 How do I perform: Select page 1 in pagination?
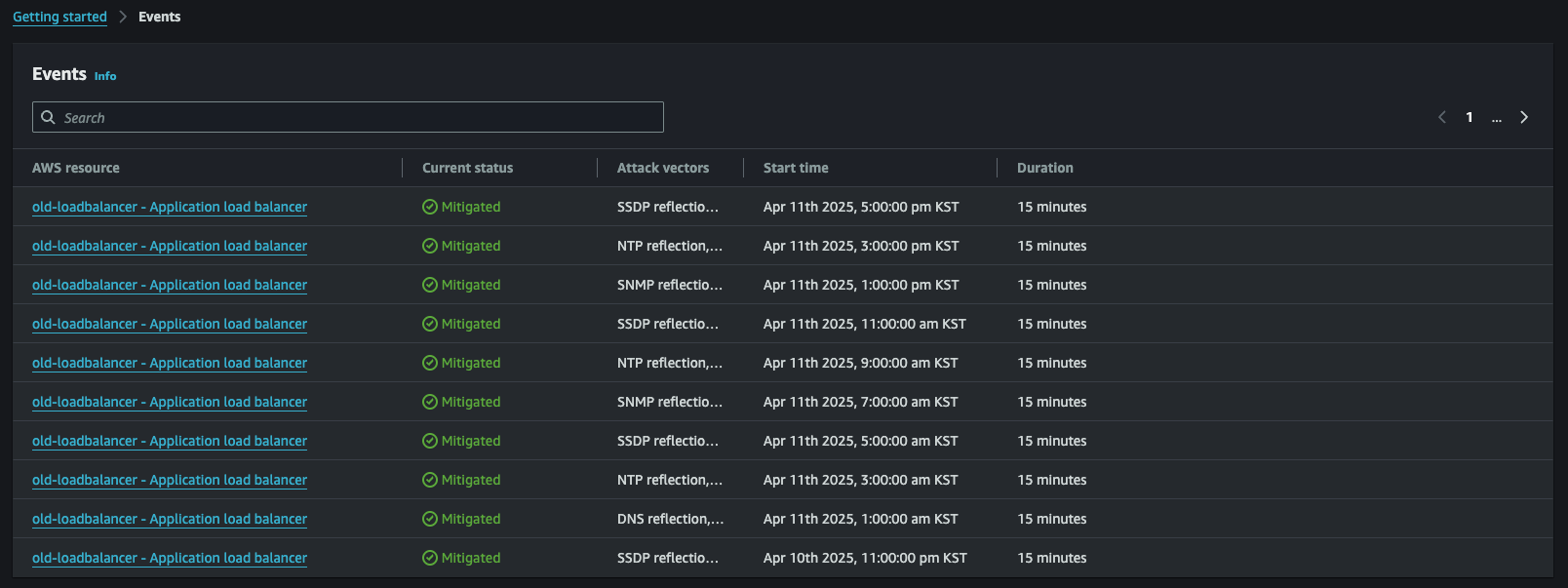click(1470, 117)
